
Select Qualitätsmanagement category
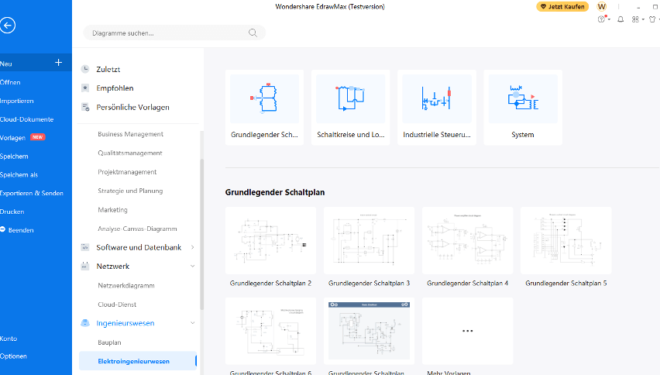(x=130, y=153)
